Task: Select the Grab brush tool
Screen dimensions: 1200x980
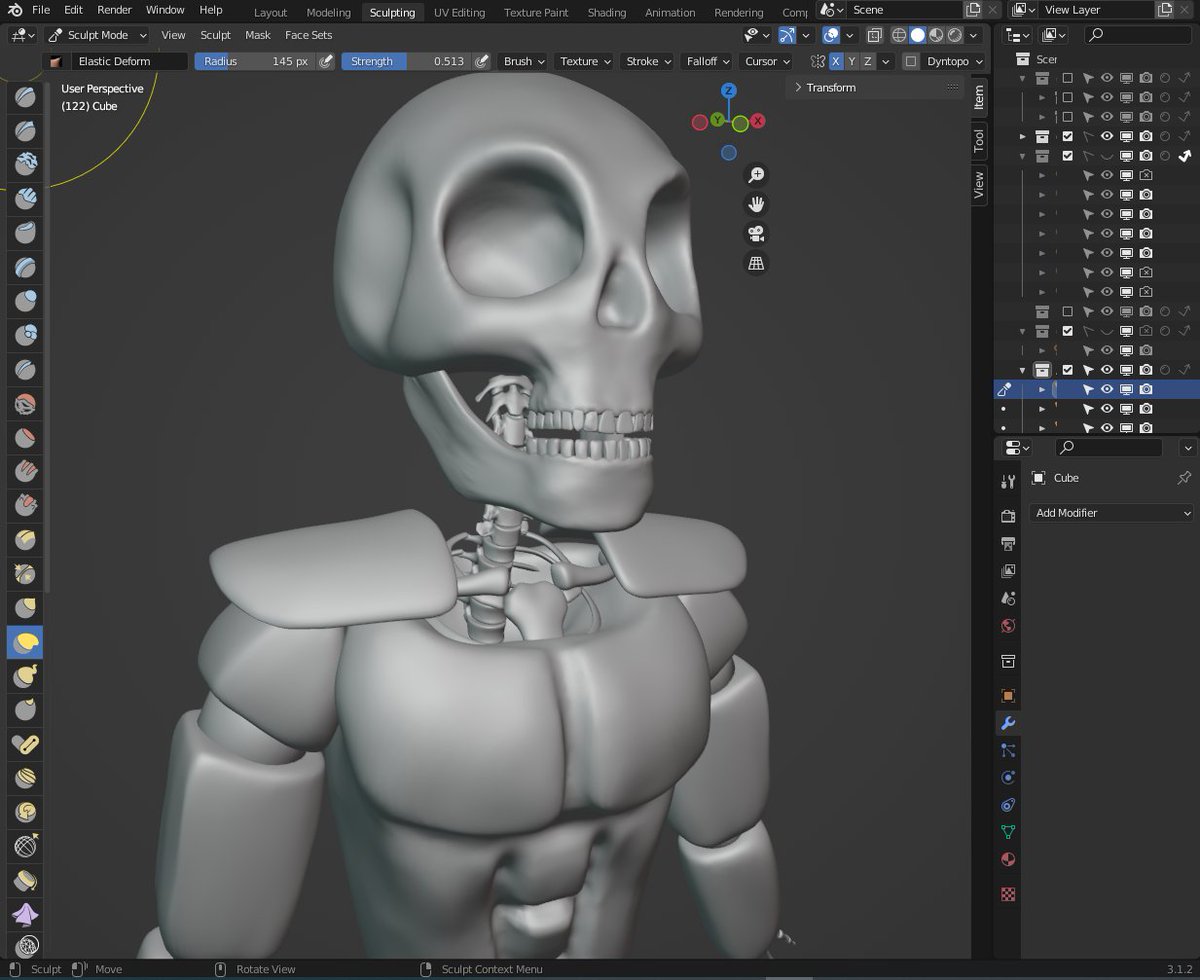Action: point(25,608)
